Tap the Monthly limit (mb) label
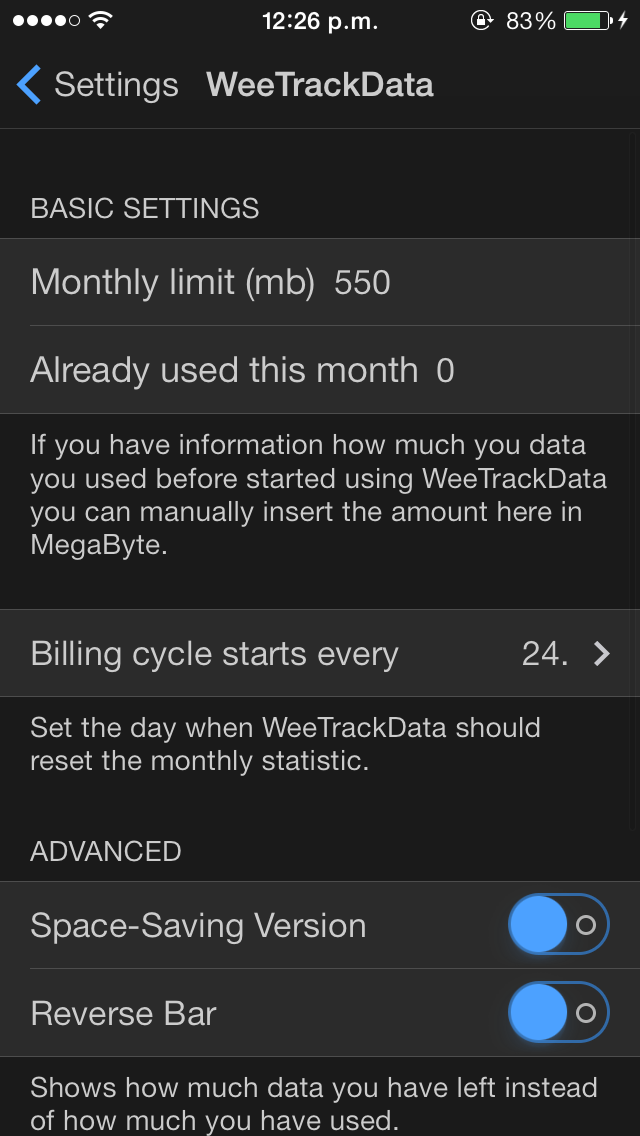This screenshot has width=640, height=1136. click(x=172, y=283)
